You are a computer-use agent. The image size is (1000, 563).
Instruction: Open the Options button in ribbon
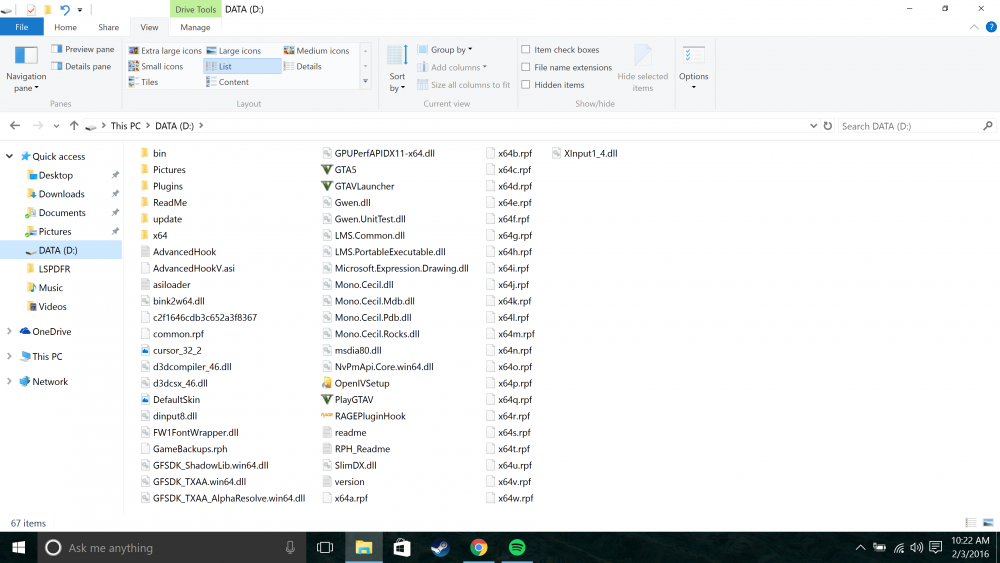coord(693,68)
